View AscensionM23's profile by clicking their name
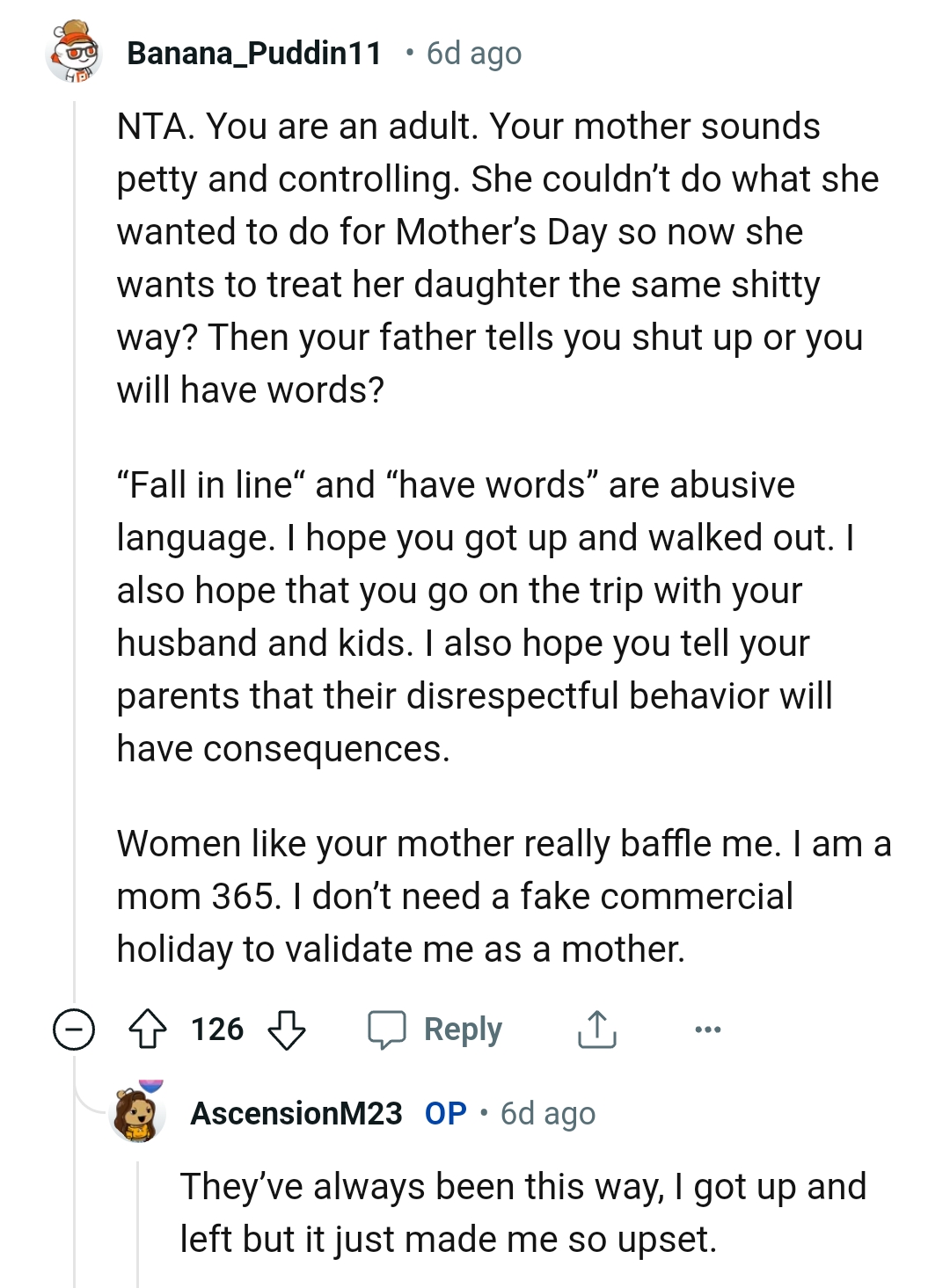This screenshot has height=1288, width=950. pos(295,1113)
